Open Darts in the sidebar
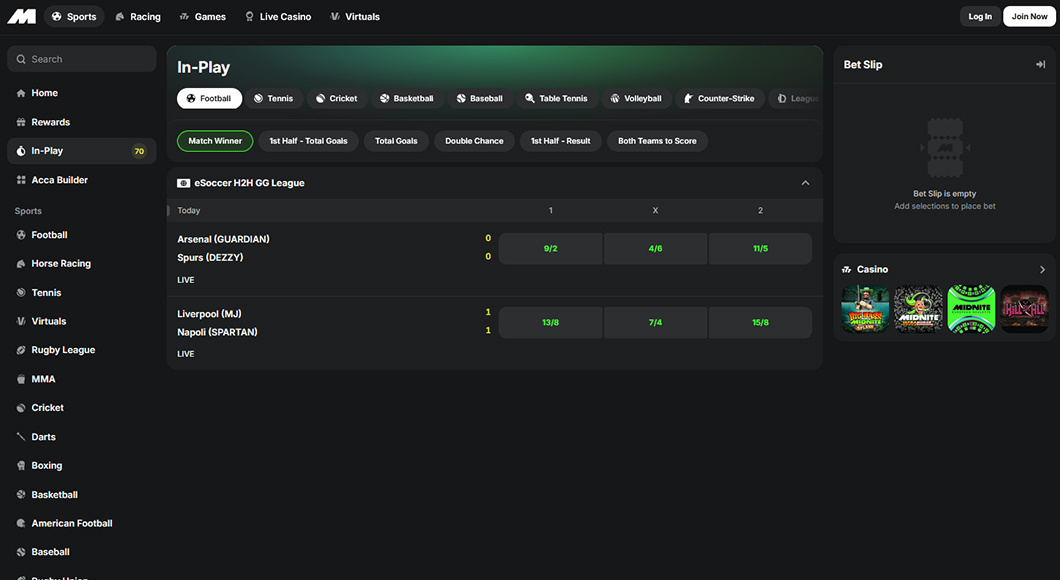This screenshot has height=580, width=1060. [x=82, y=437]
